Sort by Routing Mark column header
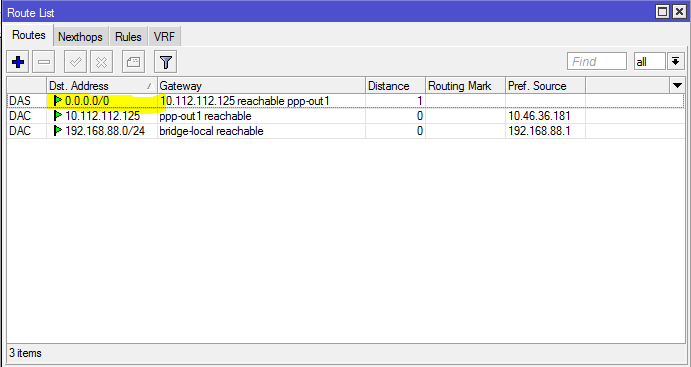The image size is (691, 367). (465, 85)
